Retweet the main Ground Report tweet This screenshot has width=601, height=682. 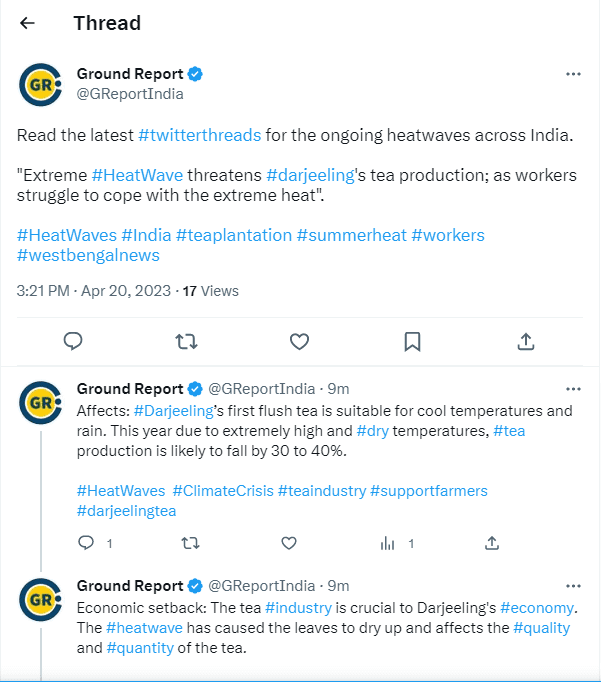click(187, 341)
